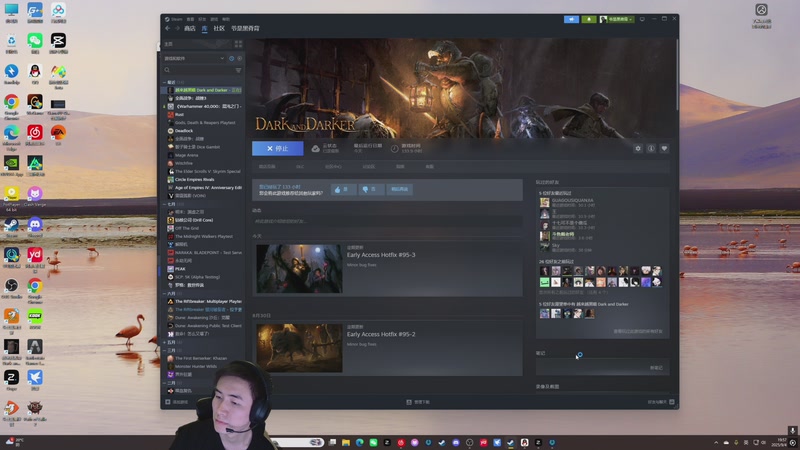Click the blue Stop (停止) button
The width and height of the screenshot is (800, 450).
click(x=278, y=148)
